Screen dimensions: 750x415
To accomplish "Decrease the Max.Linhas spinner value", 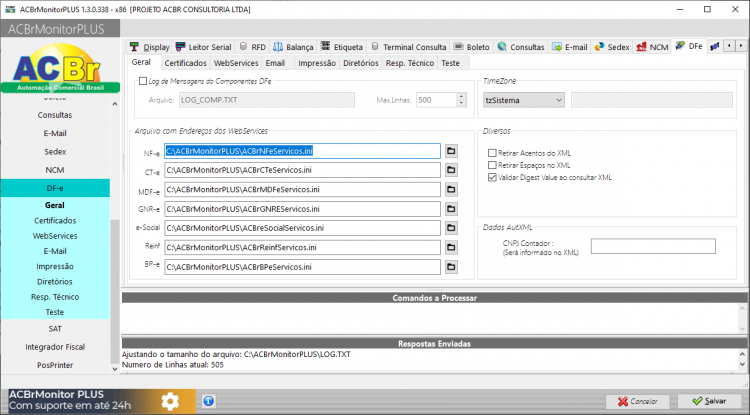I will point(461,103).
